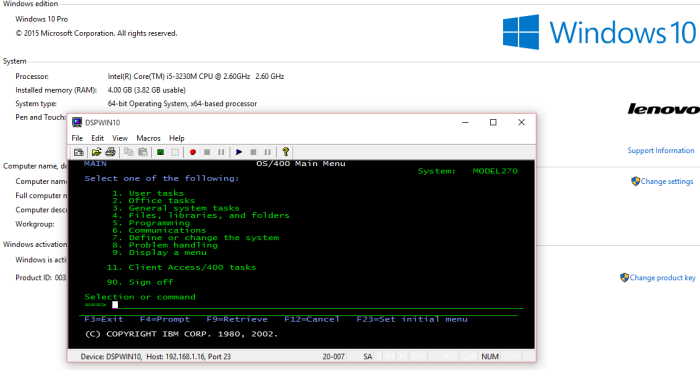Click the Intel Core i5-3230M processor value

196,76
